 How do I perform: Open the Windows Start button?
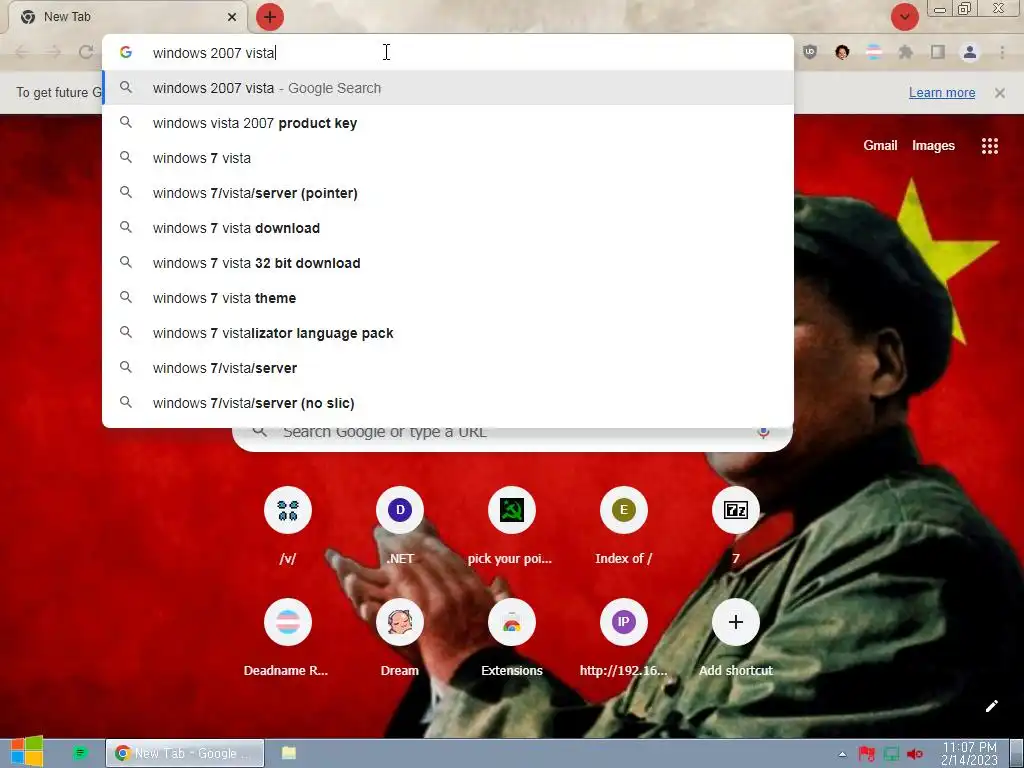(x=27, y=752)
